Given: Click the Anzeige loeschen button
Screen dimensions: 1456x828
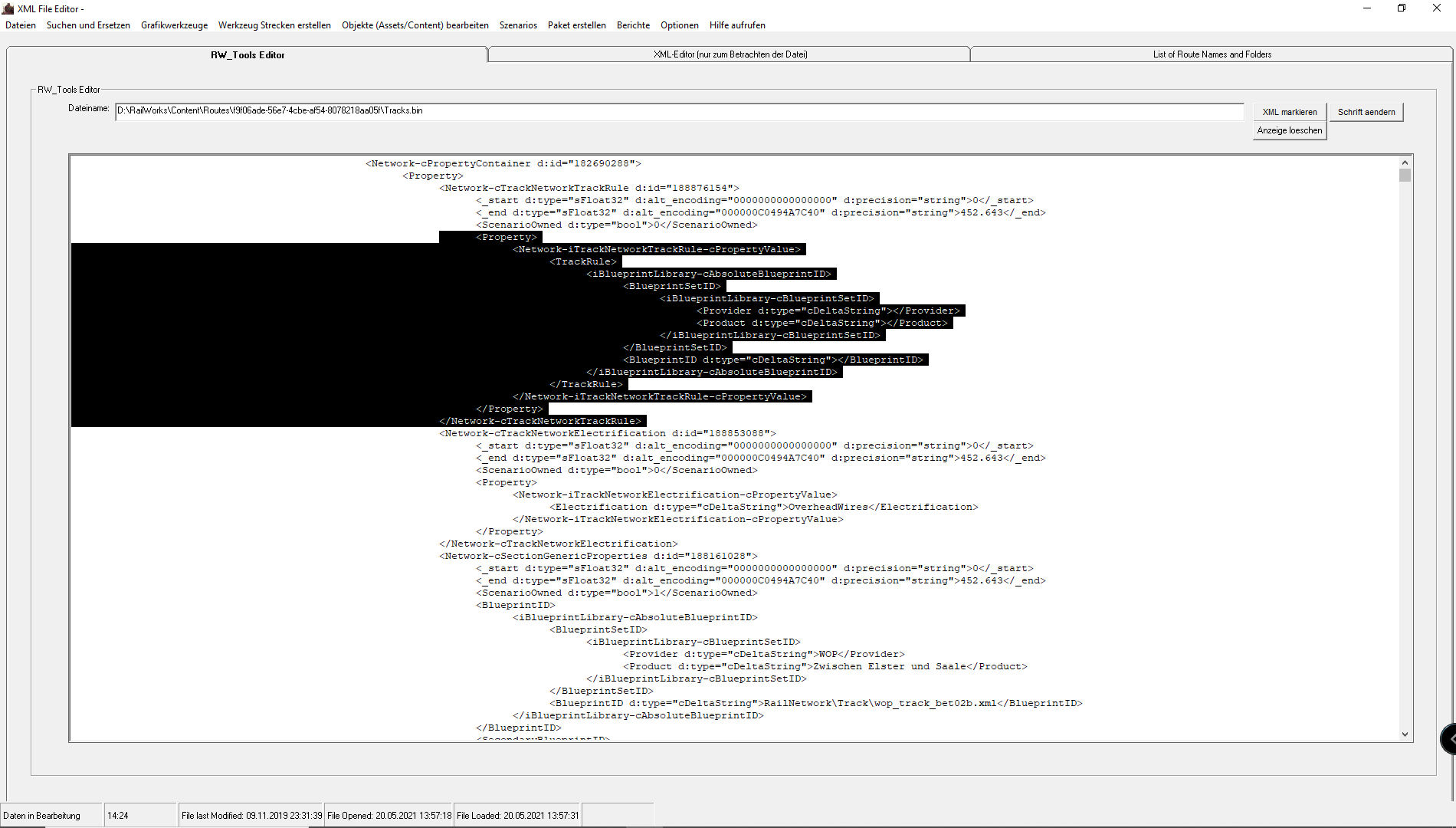Looking at the screenshot, I should tap(1290, 130).
